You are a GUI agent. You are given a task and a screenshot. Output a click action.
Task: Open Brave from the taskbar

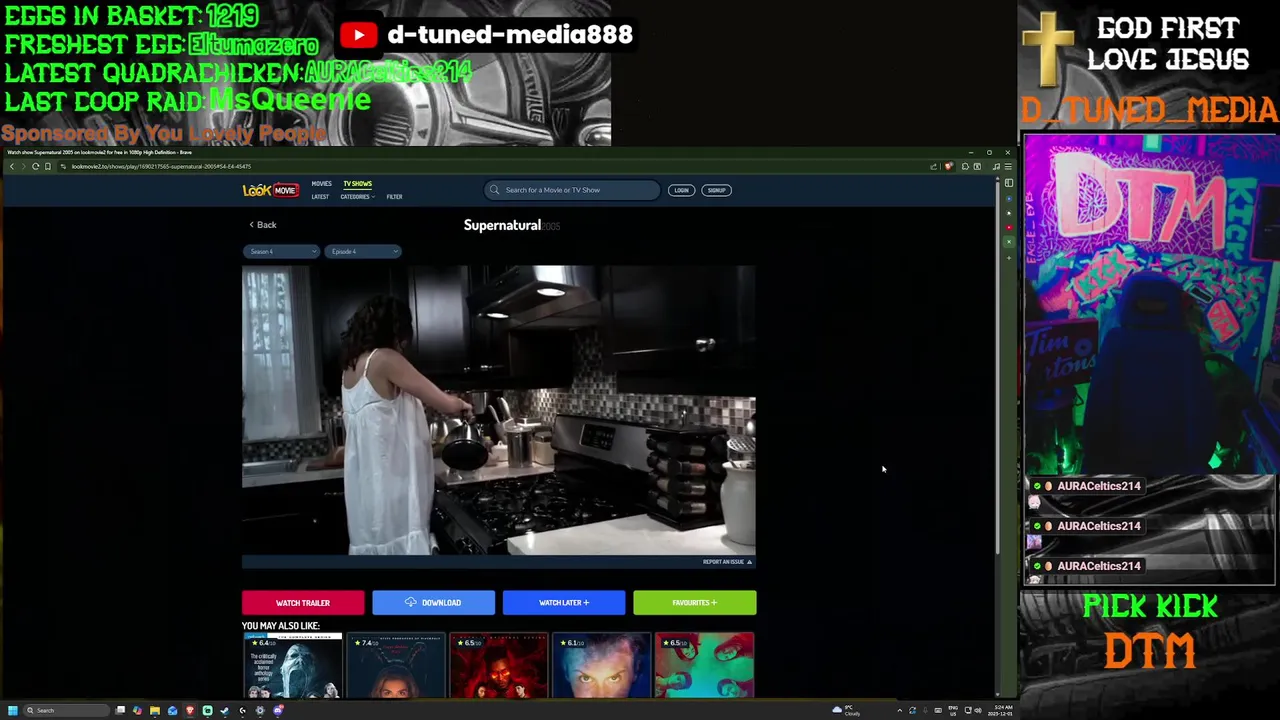[190, 710]
